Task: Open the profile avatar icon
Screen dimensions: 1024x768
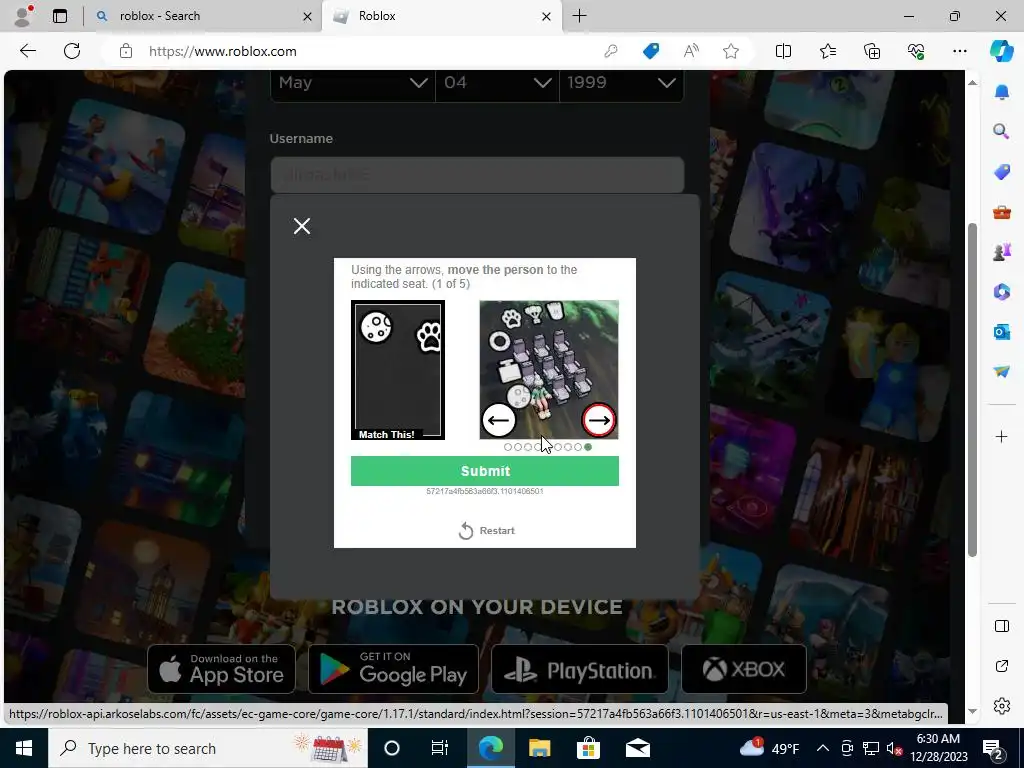Action: tap(23, 16)
